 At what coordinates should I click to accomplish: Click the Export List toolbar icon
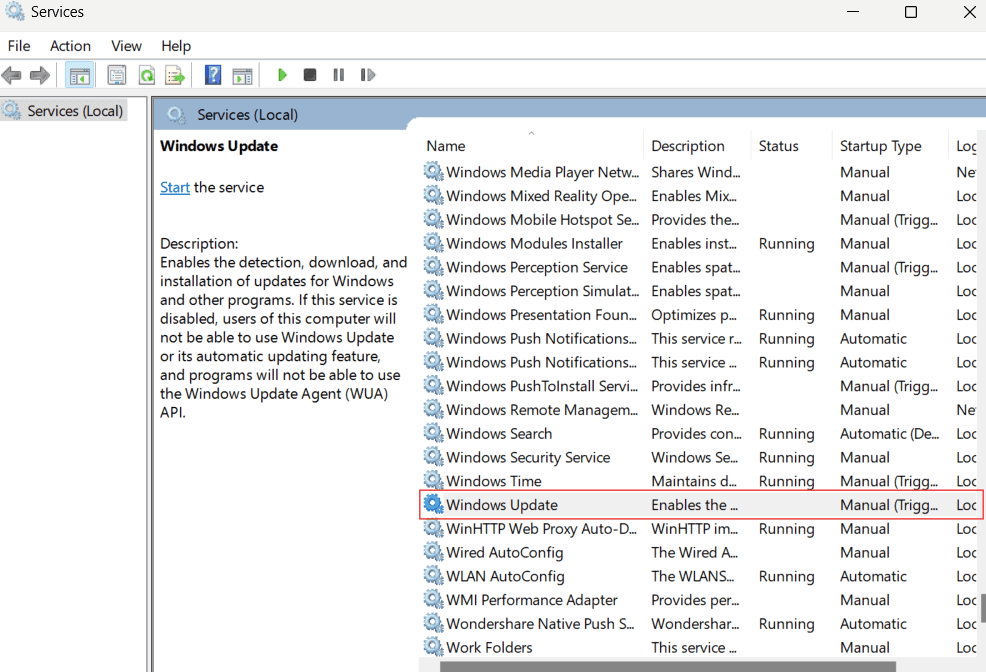coord(175,75)
